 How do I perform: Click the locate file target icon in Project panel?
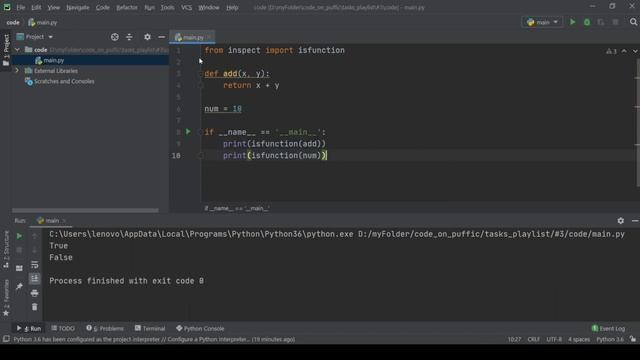coord(115,37)
